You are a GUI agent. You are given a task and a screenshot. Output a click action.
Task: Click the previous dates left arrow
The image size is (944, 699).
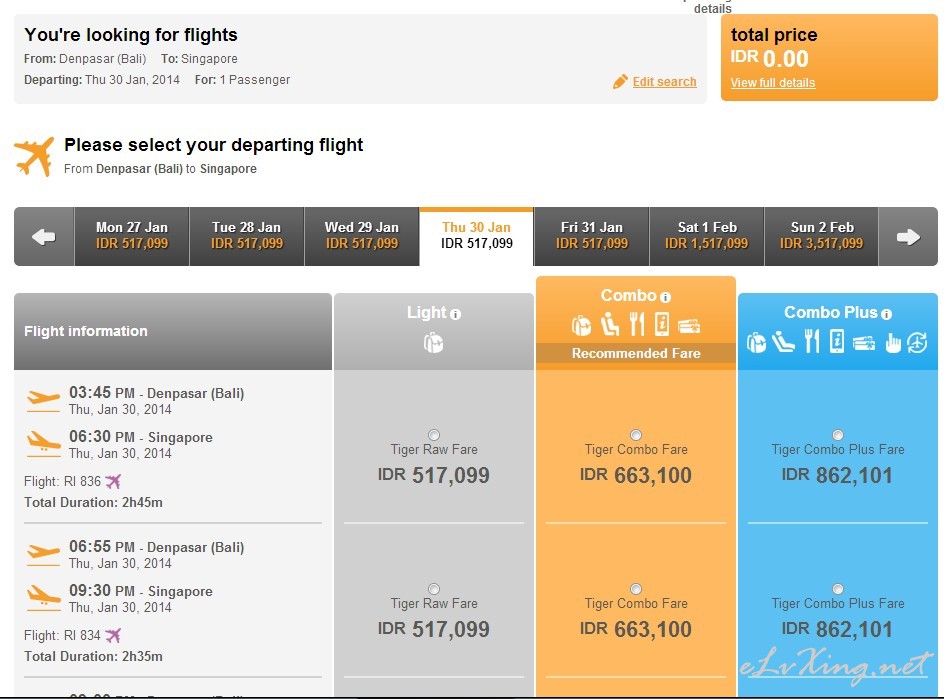click(44, 237)
